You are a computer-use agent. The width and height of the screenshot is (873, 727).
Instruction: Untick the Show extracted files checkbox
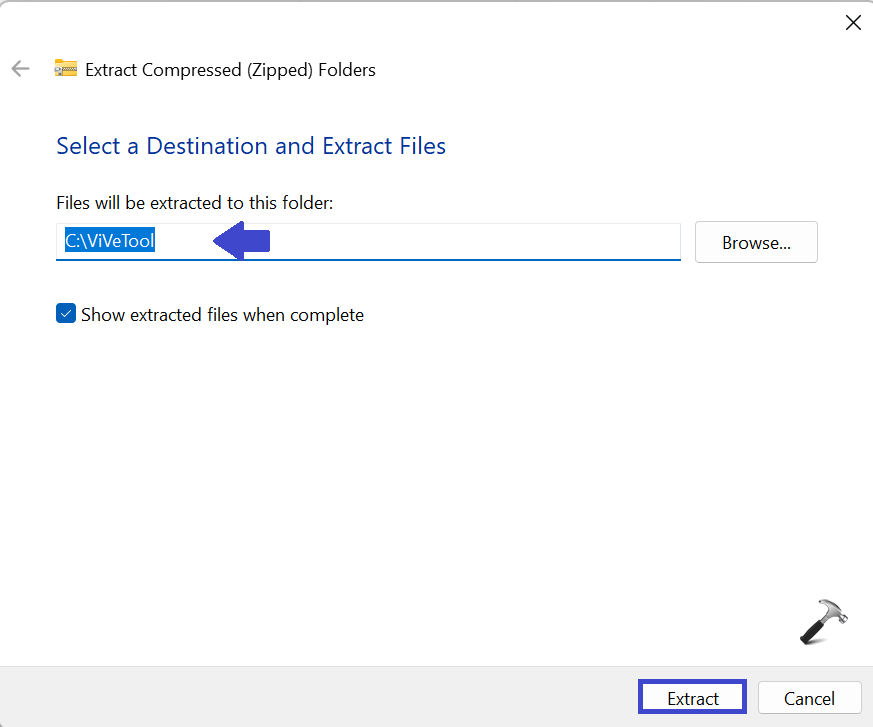(66, 314)
